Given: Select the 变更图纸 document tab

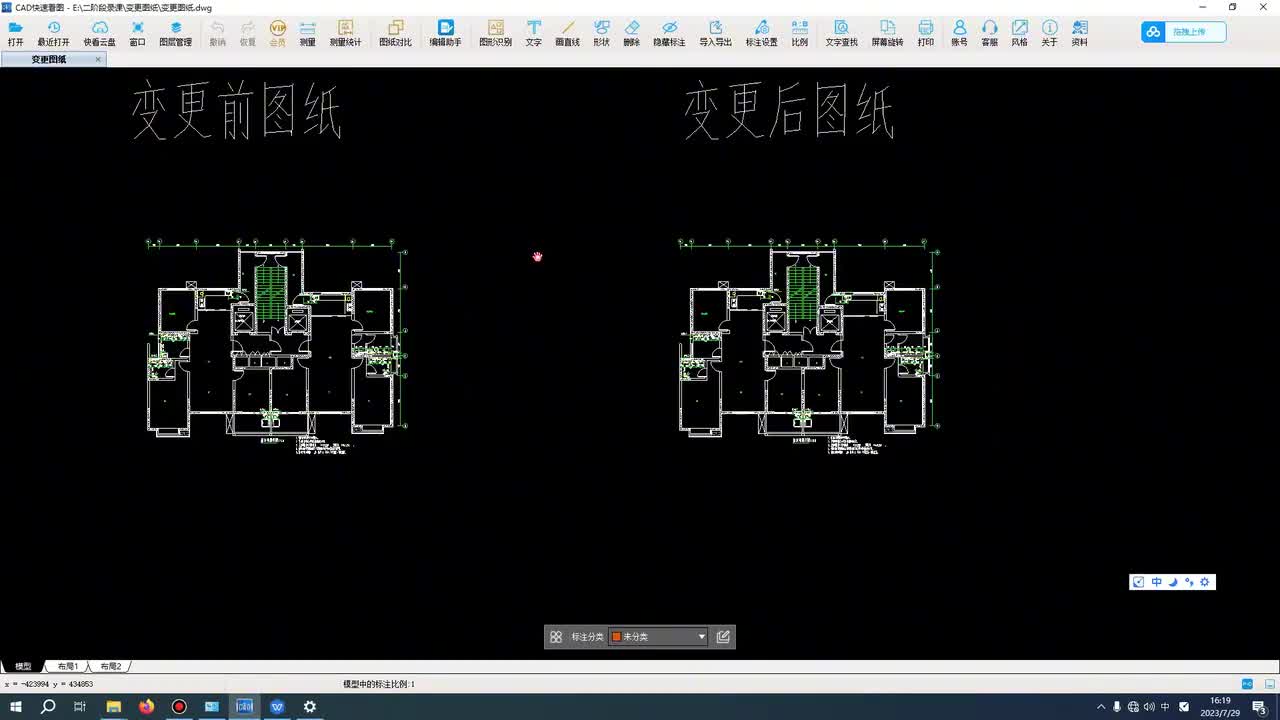Looking at the screenshot, I should [49, 59].
